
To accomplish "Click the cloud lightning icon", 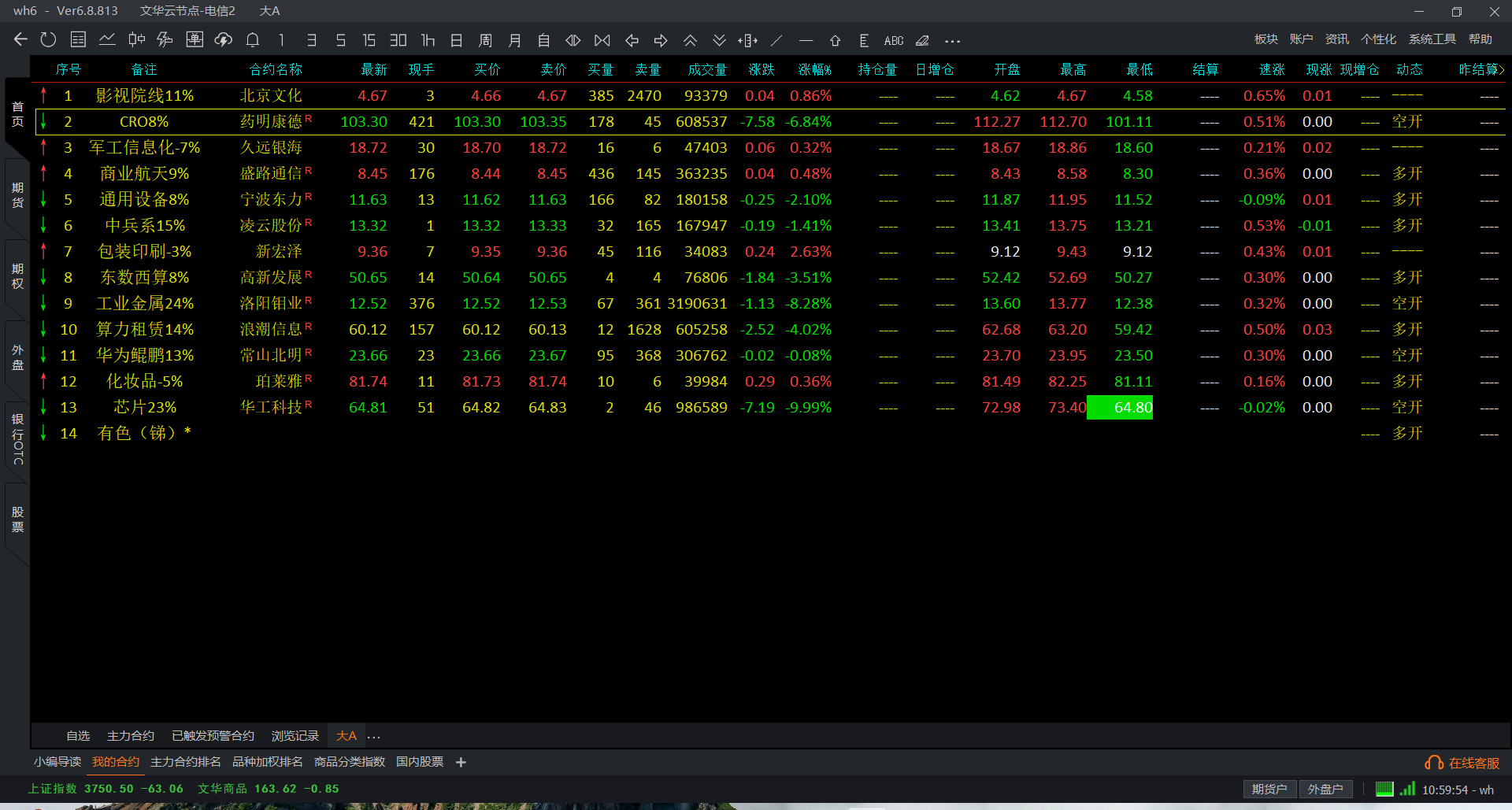I will click(x=224, y=39).
